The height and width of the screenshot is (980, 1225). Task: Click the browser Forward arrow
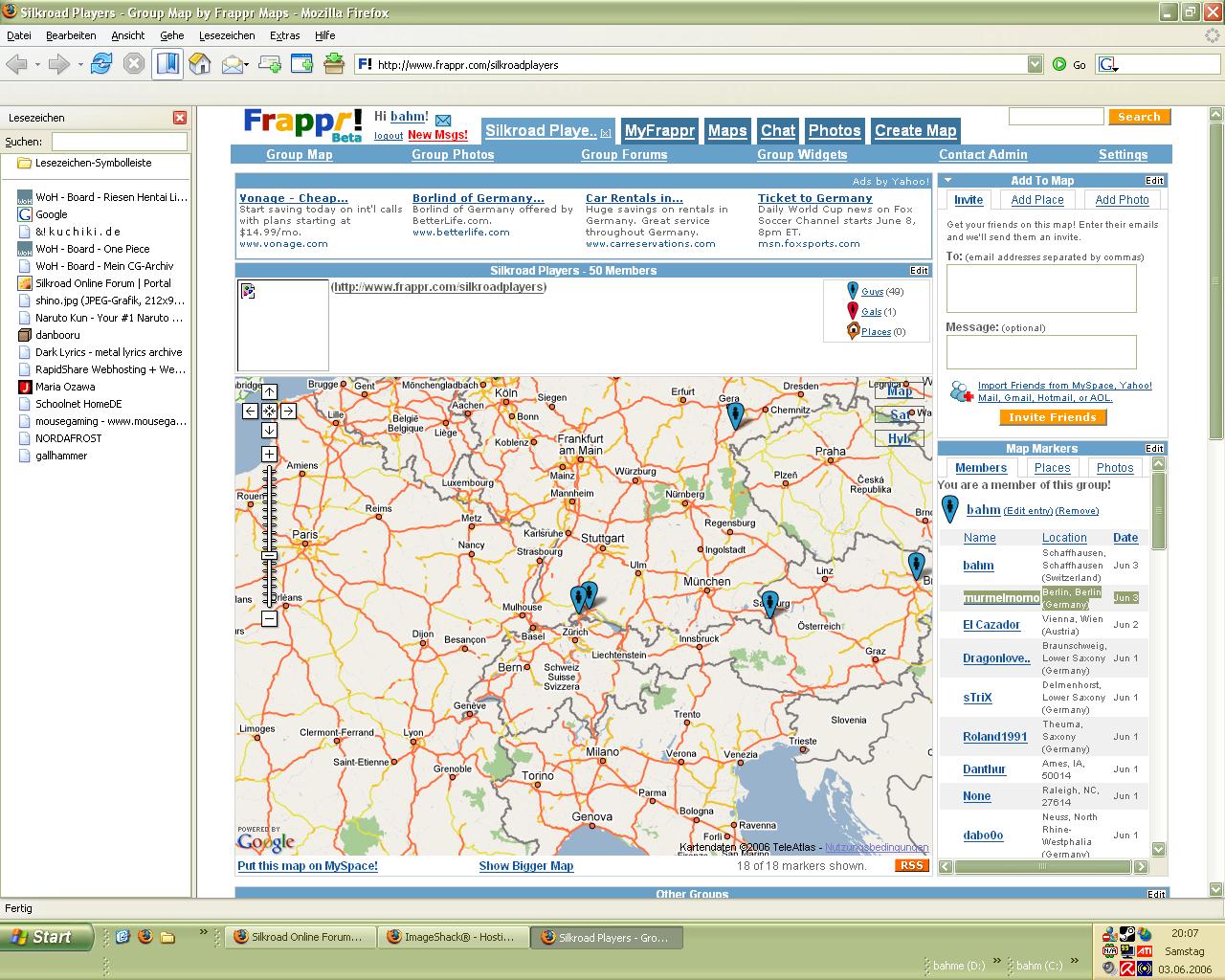coord(59,64)
